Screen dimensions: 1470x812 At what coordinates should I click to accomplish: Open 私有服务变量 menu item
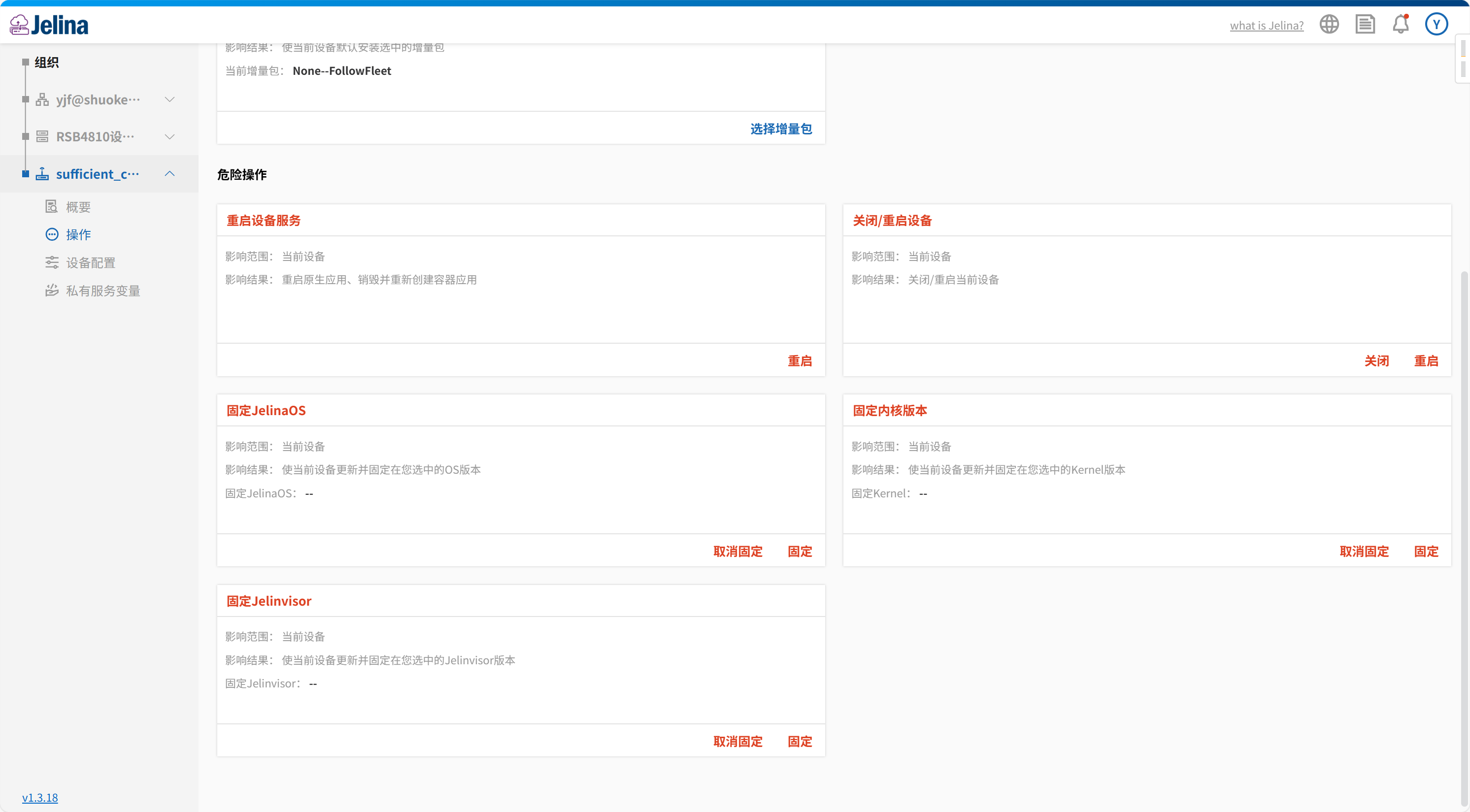(x=103, y=291)
